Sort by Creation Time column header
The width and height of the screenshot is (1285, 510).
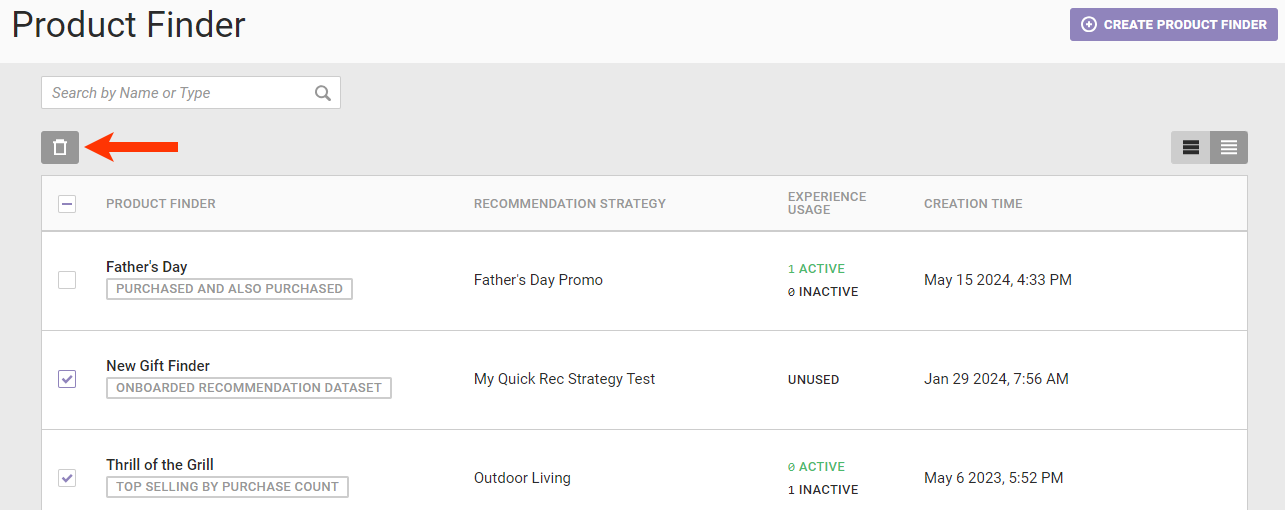[972, 204]
